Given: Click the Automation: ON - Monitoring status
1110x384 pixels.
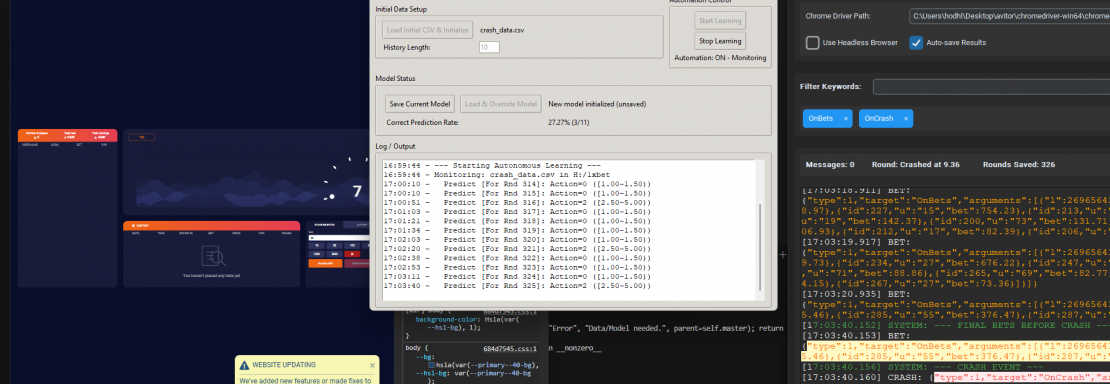Looking at the screenshot, I should tap(720, 57).
